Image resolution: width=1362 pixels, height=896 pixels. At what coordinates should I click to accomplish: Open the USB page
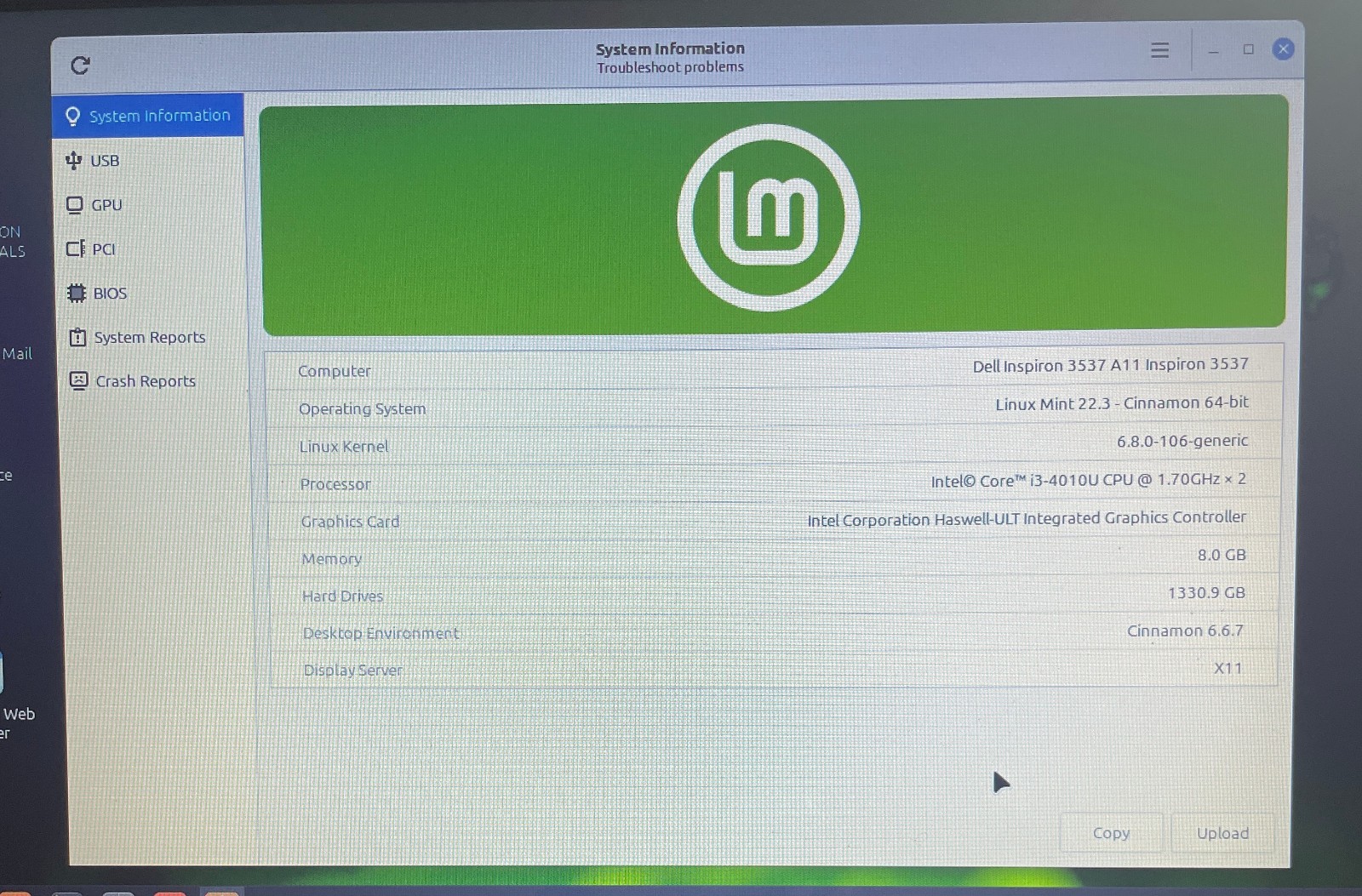click(149, 160)
